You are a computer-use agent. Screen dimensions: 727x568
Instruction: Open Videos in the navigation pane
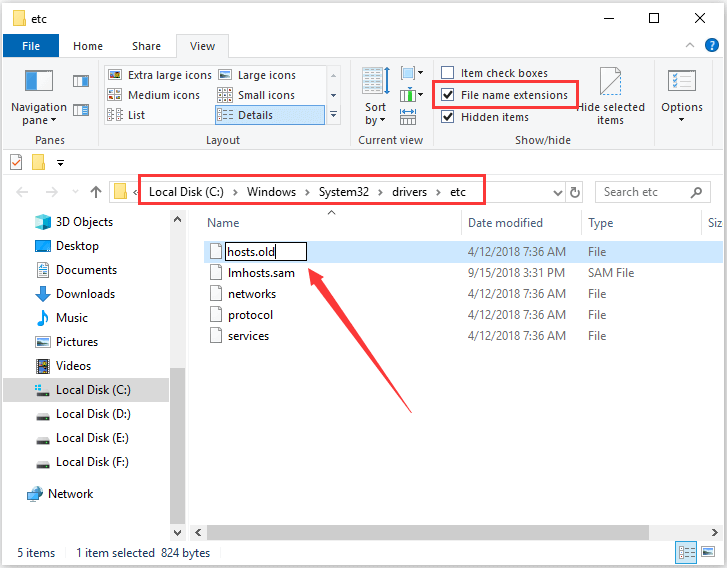coord(63,366)
